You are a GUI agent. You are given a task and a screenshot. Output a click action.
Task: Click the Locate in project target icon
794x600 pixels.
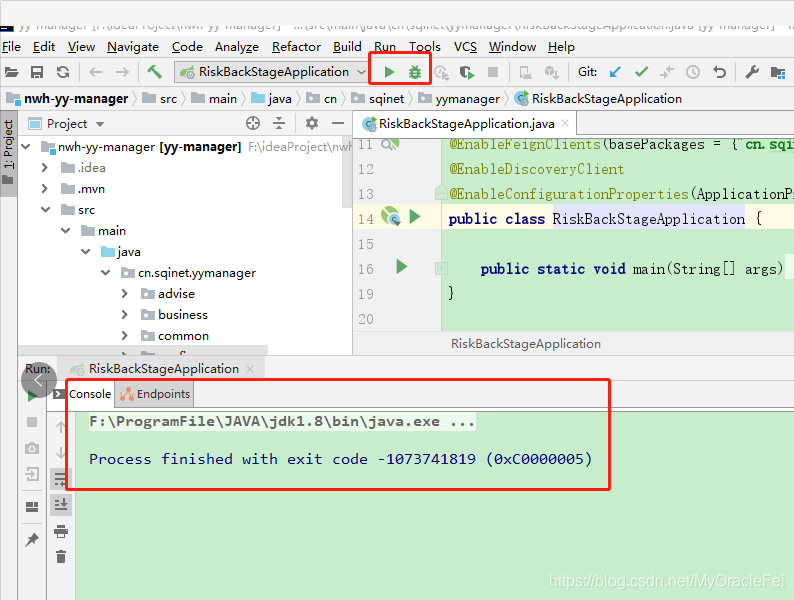tap(253, 123)
